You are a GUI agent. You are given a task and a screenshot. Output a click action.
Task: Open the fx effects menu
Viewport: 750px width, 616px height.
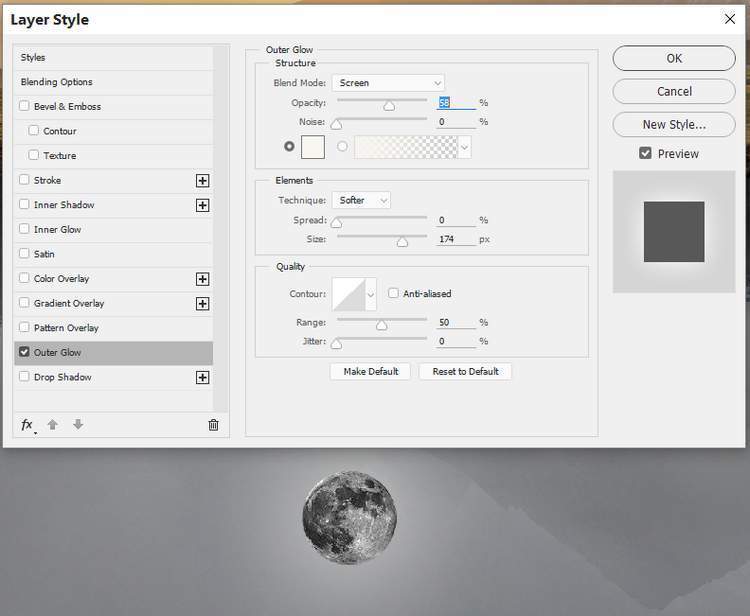(x=27, y=425)
